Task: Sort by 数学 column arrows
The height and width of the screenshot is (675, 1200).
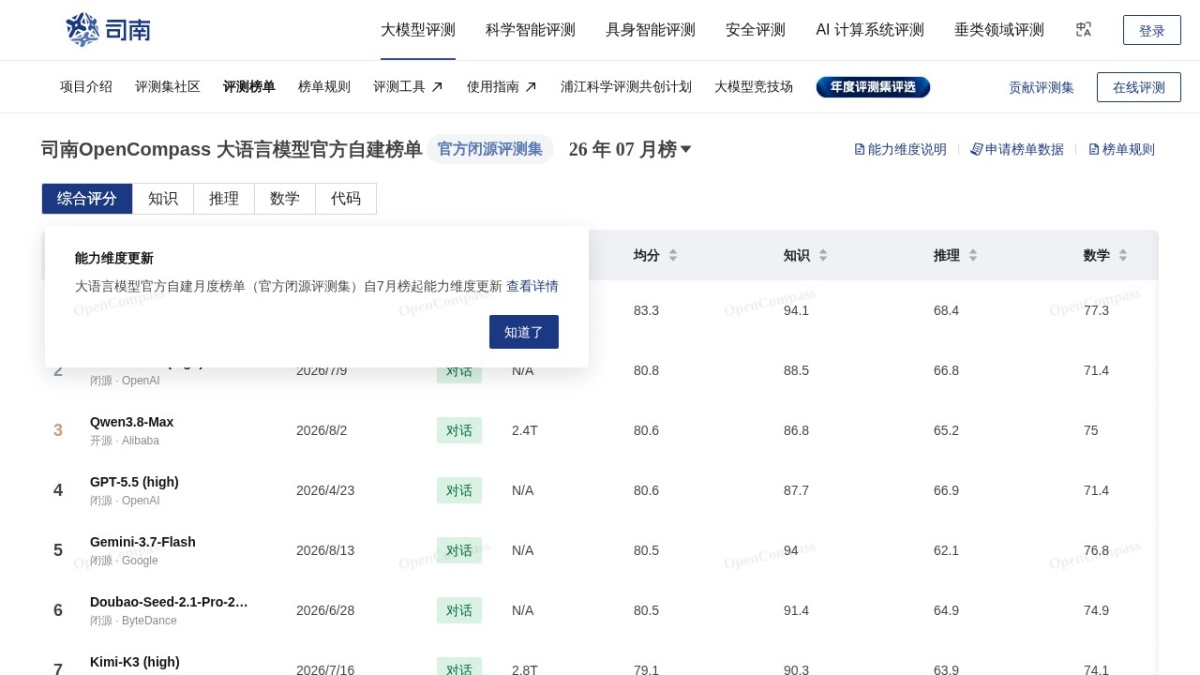Action: [1123, 255]
